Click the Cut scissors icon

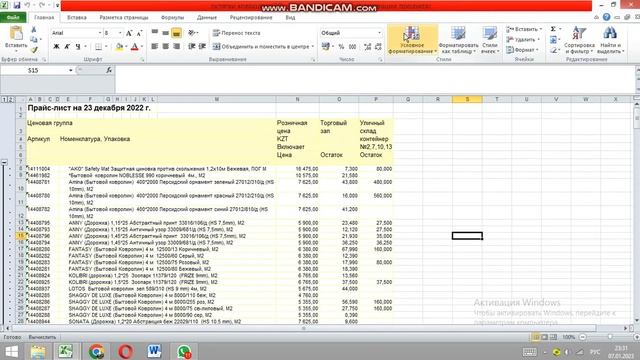pos(34,30)
